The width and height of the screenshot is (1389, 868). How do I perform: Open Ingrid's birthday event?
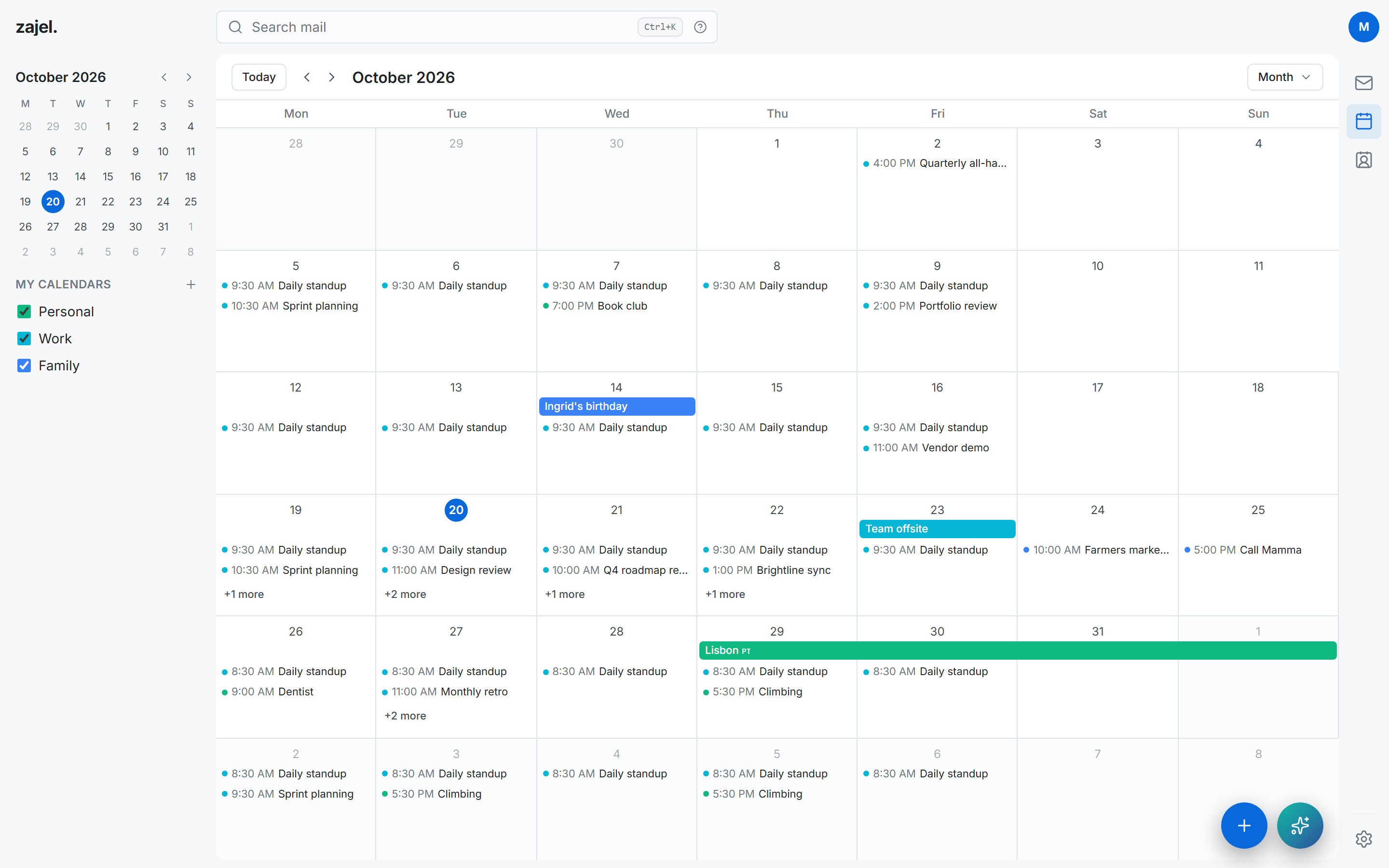tap(617, 407)
